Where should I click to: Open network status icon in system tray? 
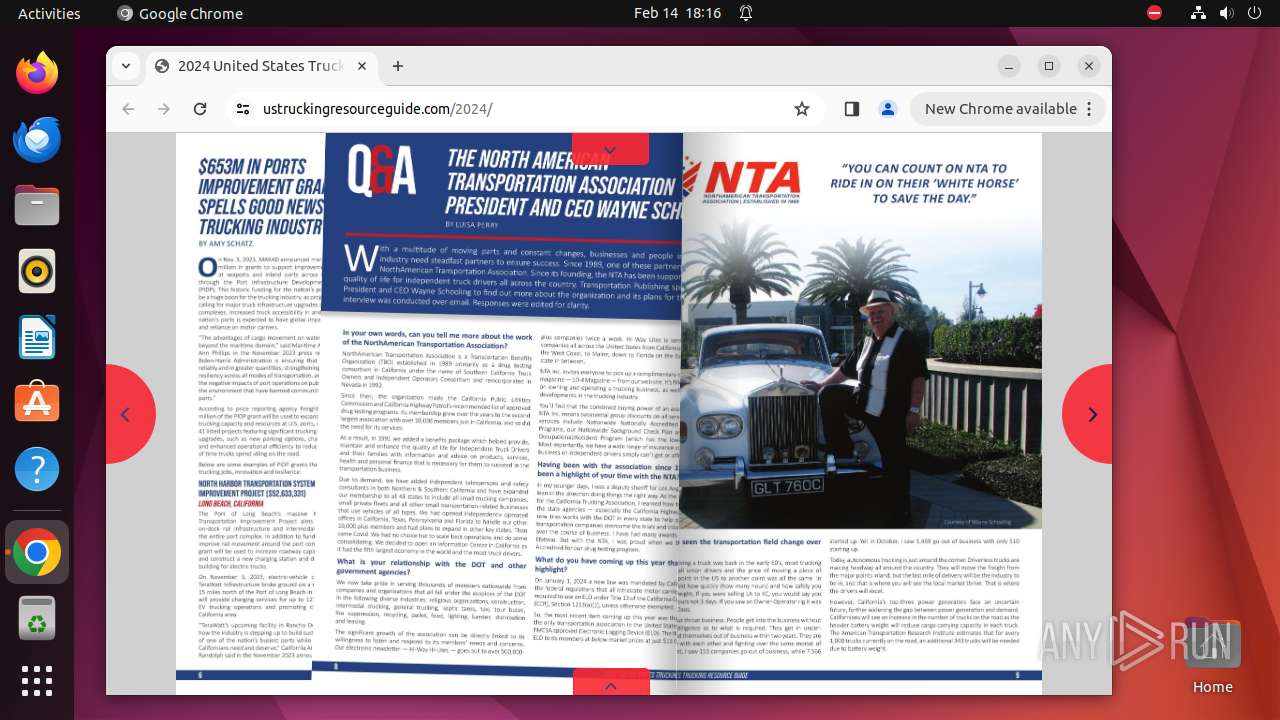tap(1199, 13)
